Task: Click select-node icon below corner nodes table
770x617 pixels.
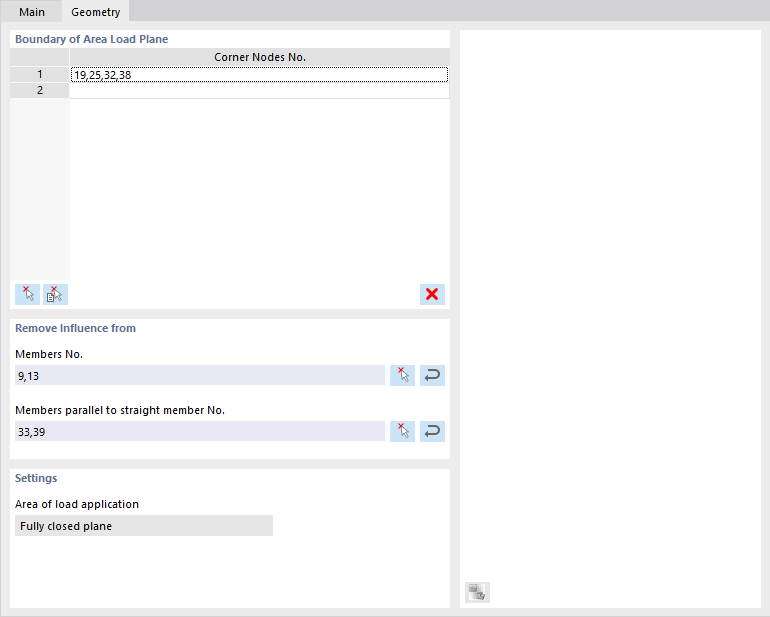Action: [28, 294]
